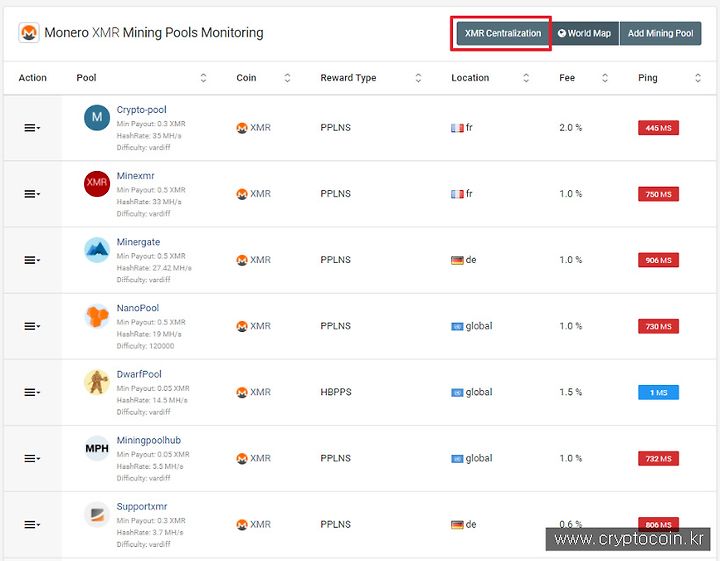Screen dimensions: 720x561
Task: Click the 906 MS ping badge
Action: [x=658, y=260]
